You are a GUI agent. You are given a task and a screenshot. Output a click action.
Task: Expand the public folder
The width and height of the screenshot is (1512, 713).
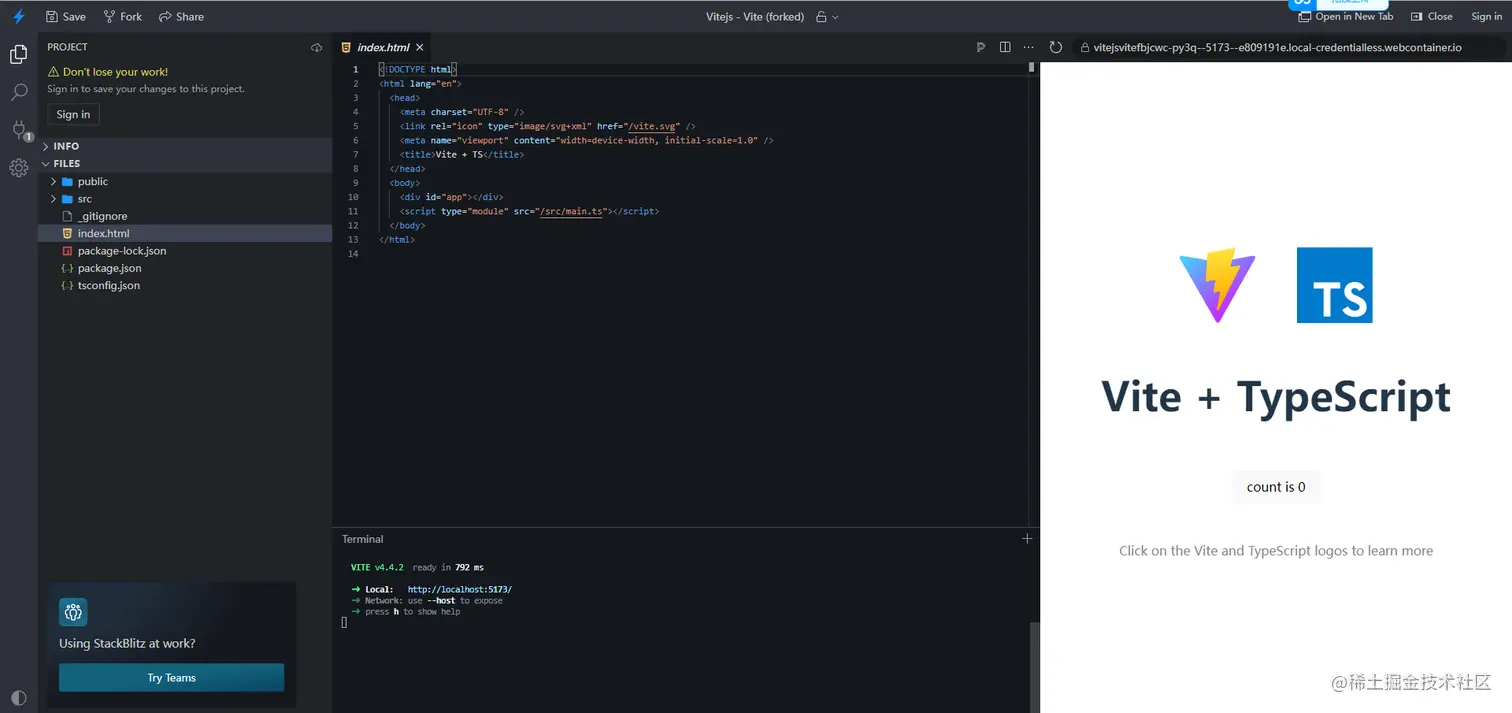coord(185,181)
